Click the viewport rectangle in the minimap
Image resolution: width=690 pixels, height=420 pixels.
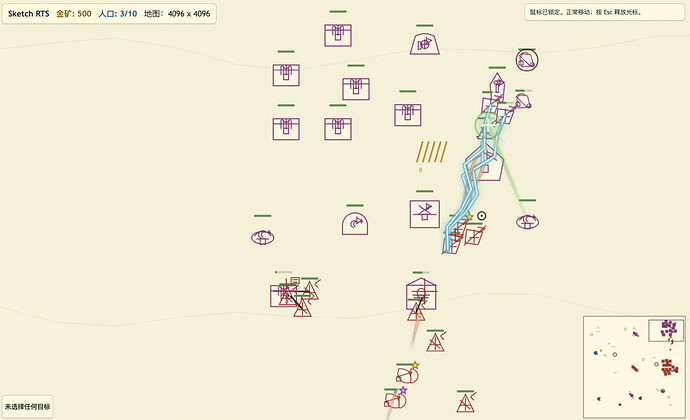tap(666, 331)
